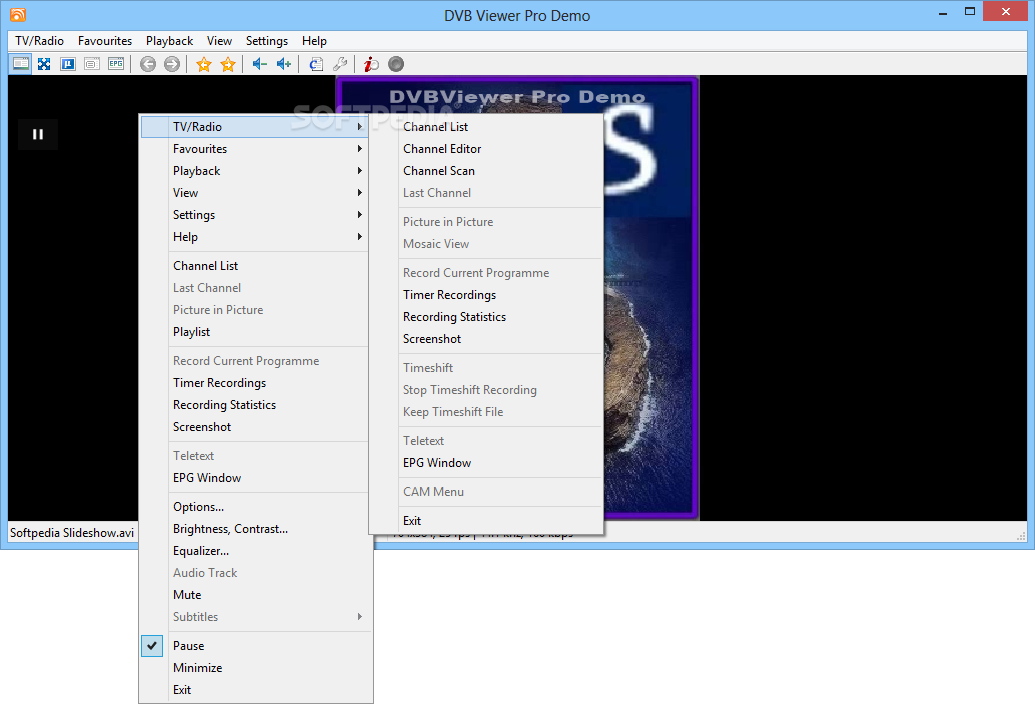
Task: Open the EPG toolbar icon
Action: pos(116,64)
